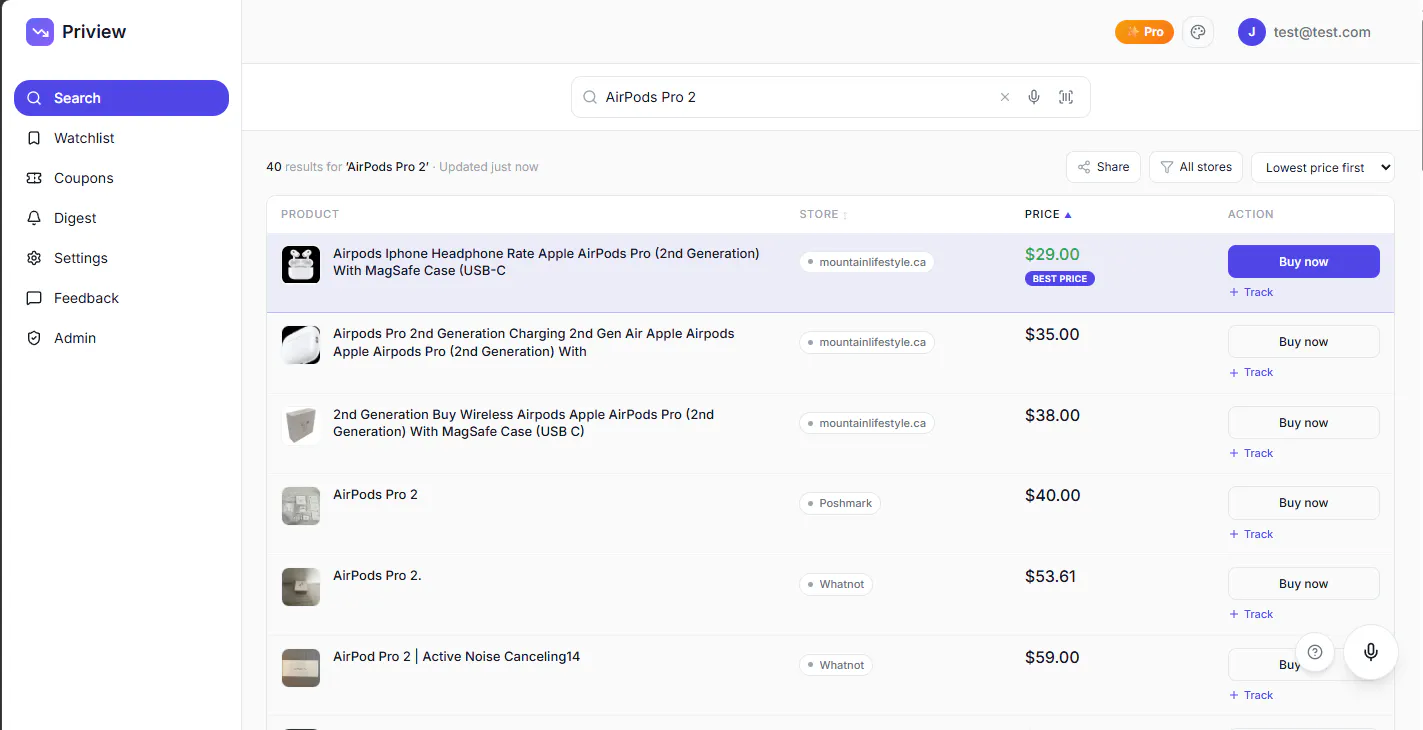
Task: Click the mountainlifestyle.ca store tag on $29.00 row
Action: pyautogui.click(x=866, y=262)
